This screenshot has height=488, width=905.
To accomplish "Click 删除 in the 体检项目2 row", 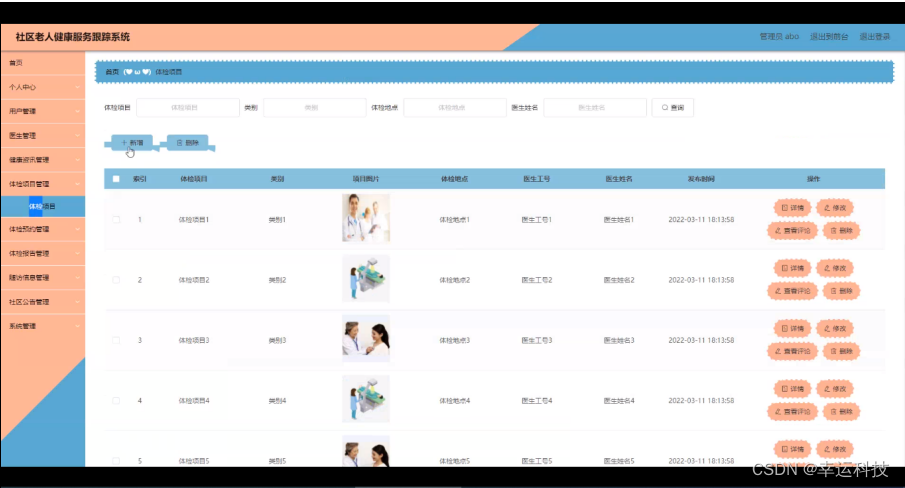I will point(842,291).
